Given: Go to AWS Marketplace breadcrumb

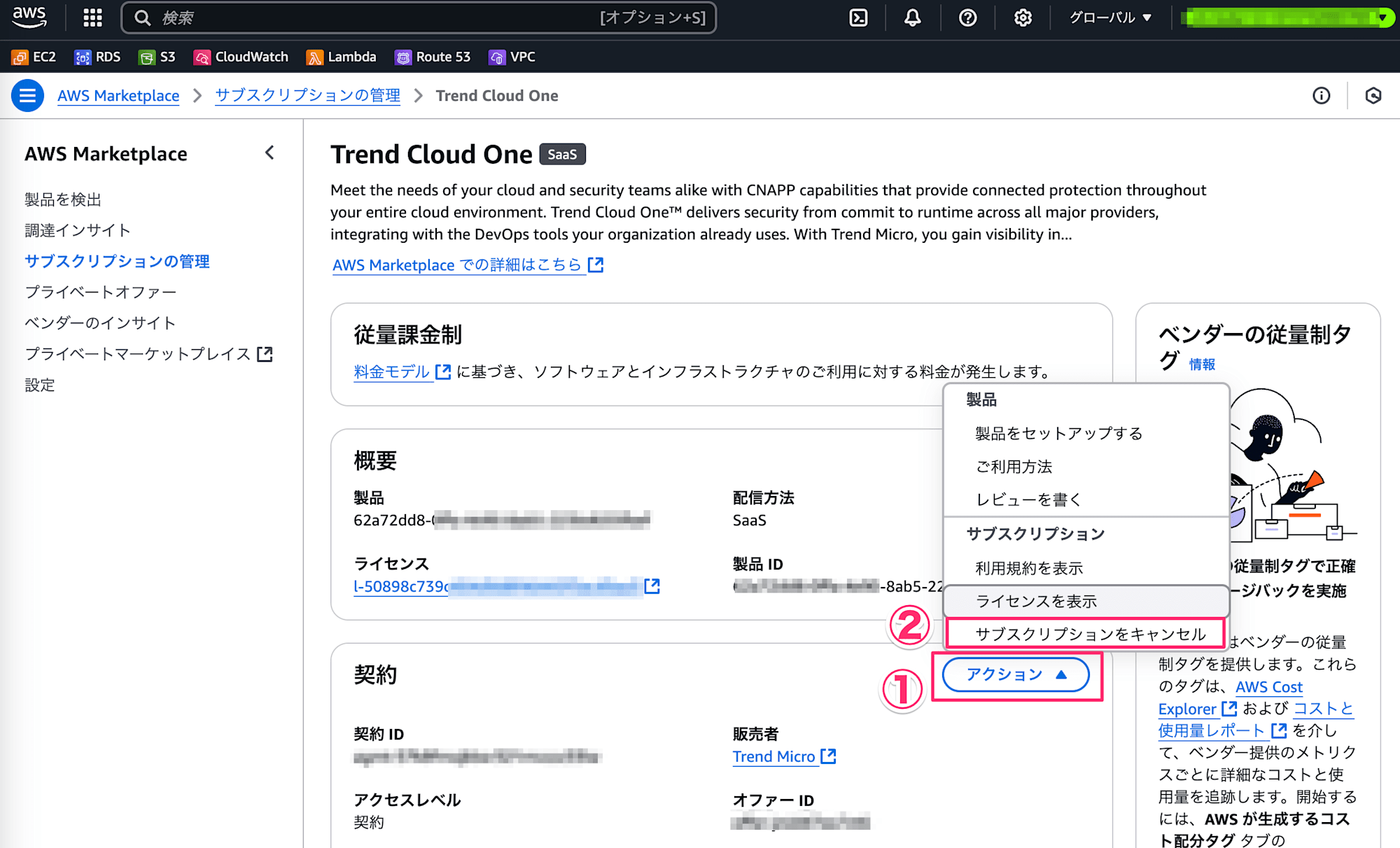Looking at the screenshot, I should tap(118, 96).
